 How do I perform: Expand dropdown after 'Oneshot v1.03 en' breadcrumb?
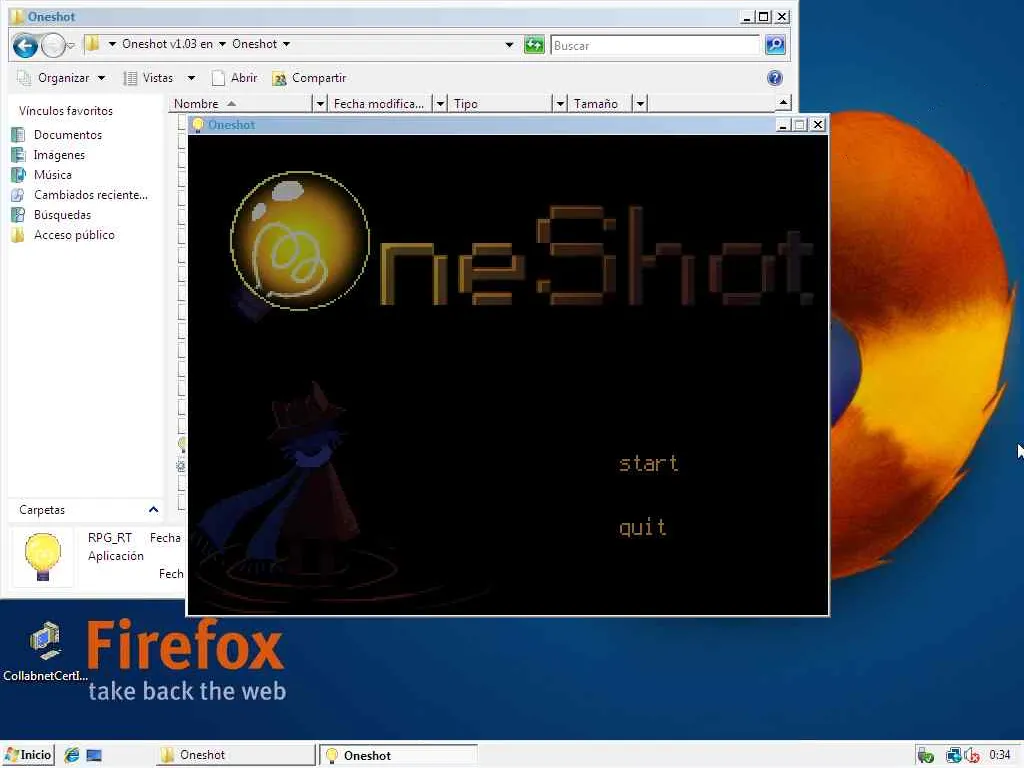point(222,44)
